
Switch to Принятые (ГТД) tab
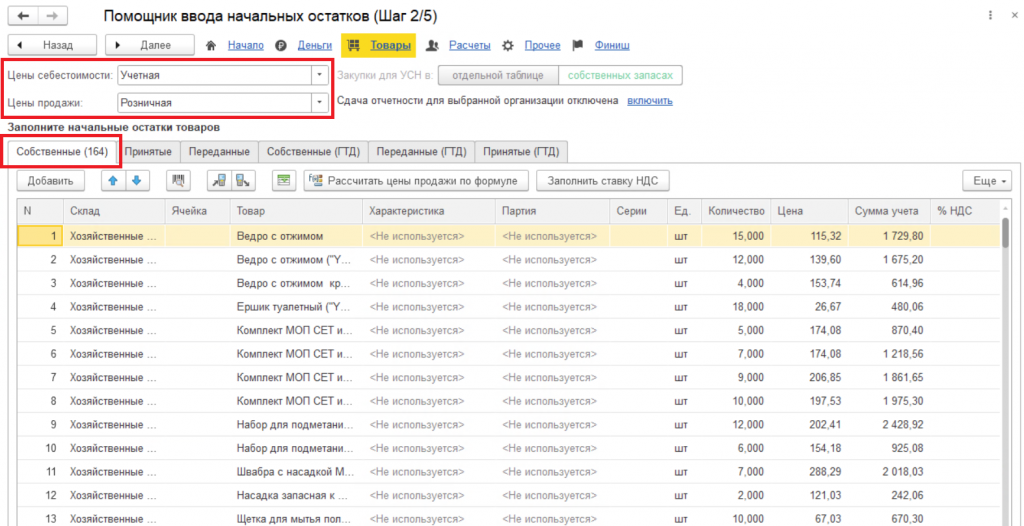pyautogui.click(x=521, y=152)
